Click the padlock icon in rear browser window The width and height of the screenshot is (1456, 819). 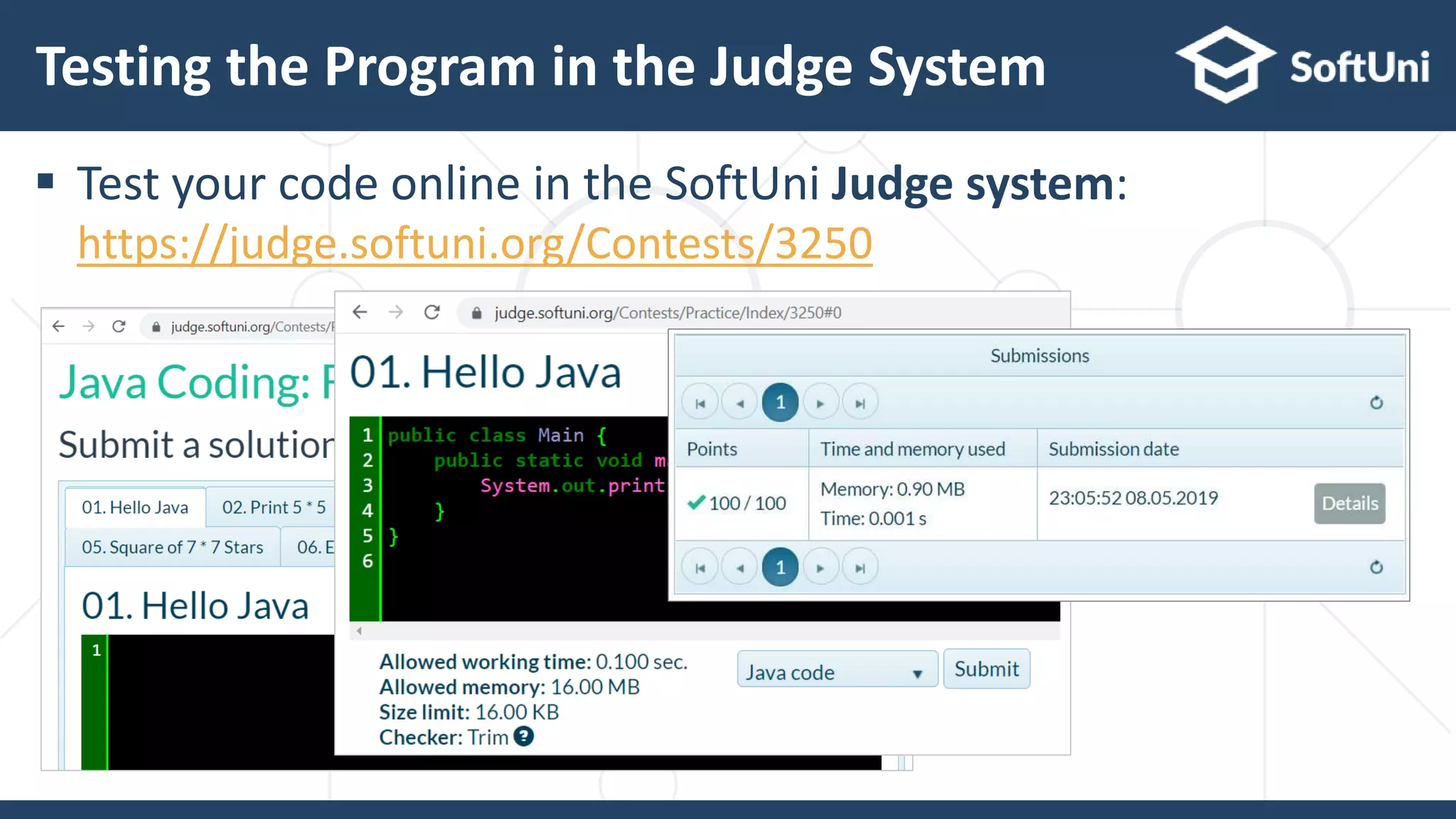(156, 327)
